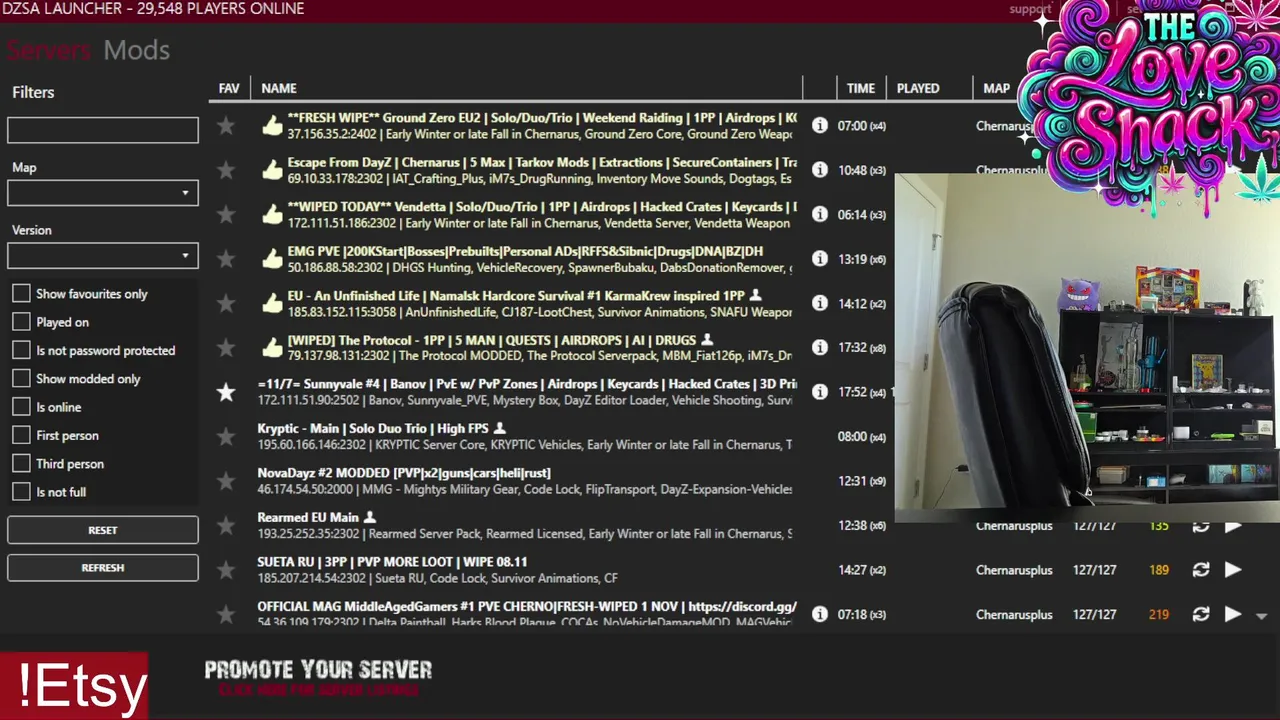Check the First person filter
This screenshot has width=1280, height=720.
[x=21, y=435]
